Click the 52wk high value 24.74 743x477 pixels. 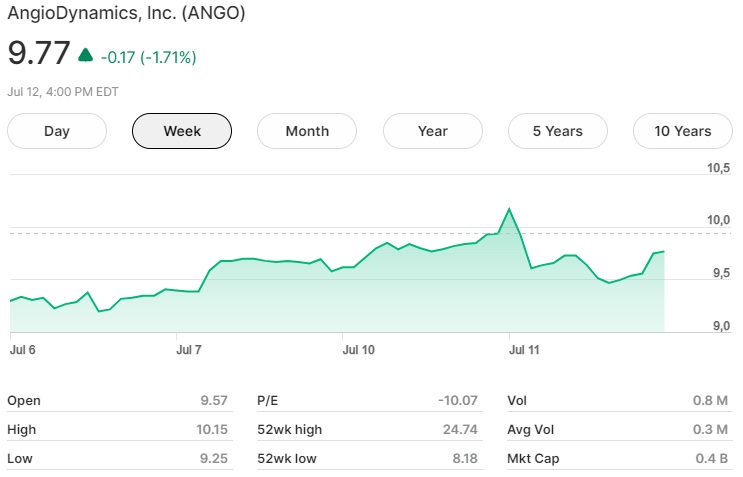click(x=460, y=430)
